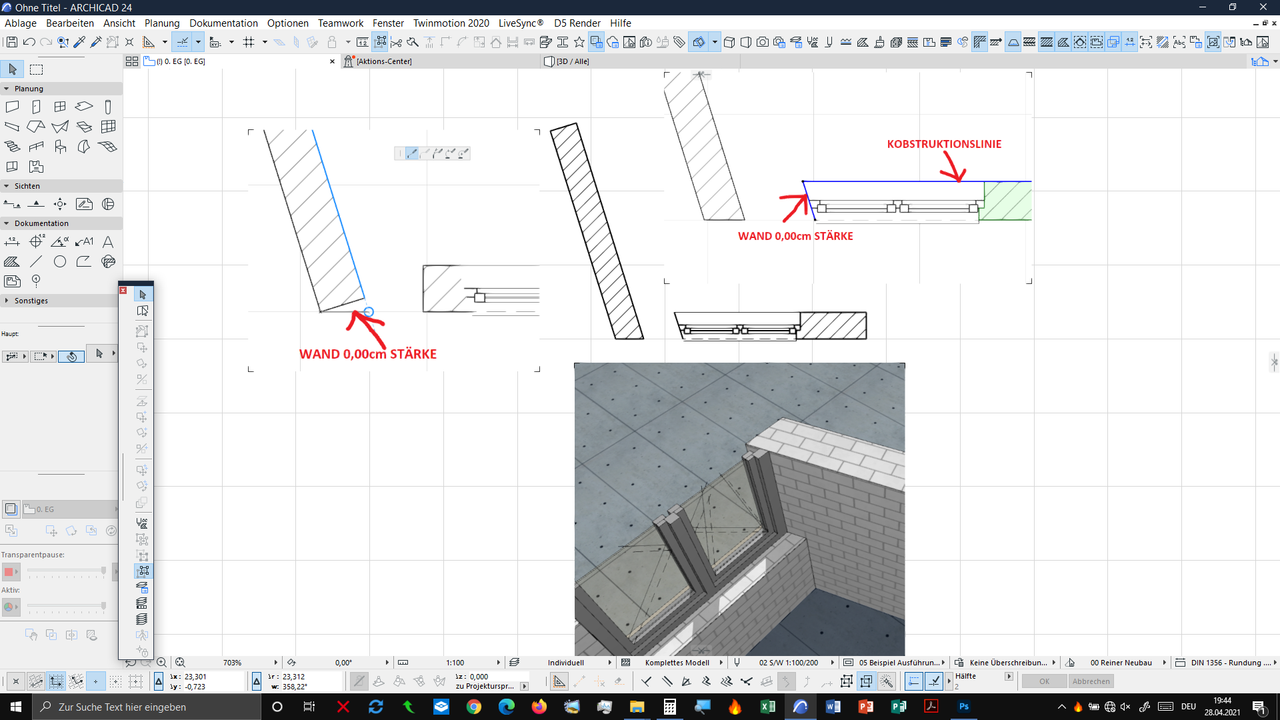Adjust the Transparentpause slider
This screenshot has height=720, width=1280.
[66, 572]
